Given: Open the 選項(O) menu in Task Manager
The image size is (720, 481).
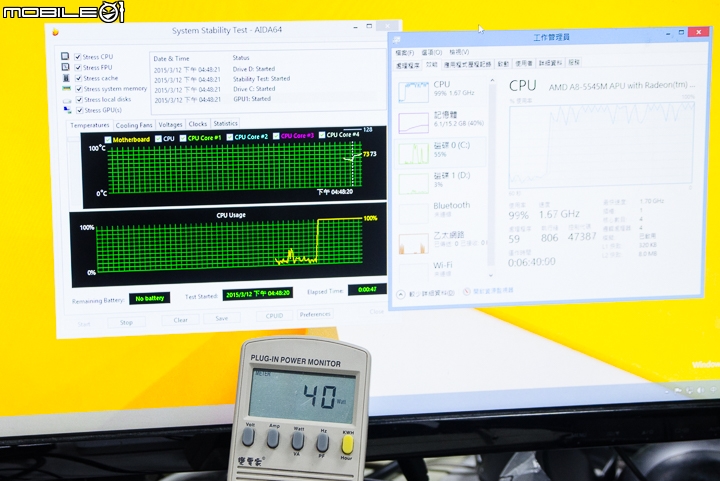Looking at the screenshot, I should coord(432,52).
